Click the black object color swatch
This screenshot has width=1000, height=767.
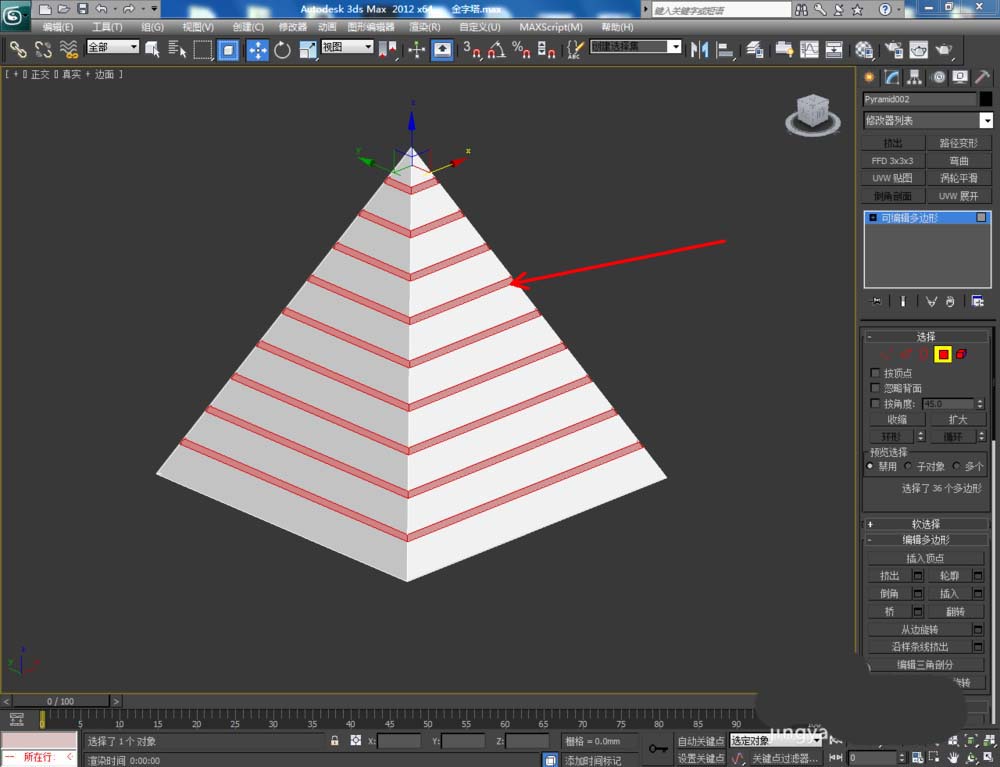(x=986, y=99)
